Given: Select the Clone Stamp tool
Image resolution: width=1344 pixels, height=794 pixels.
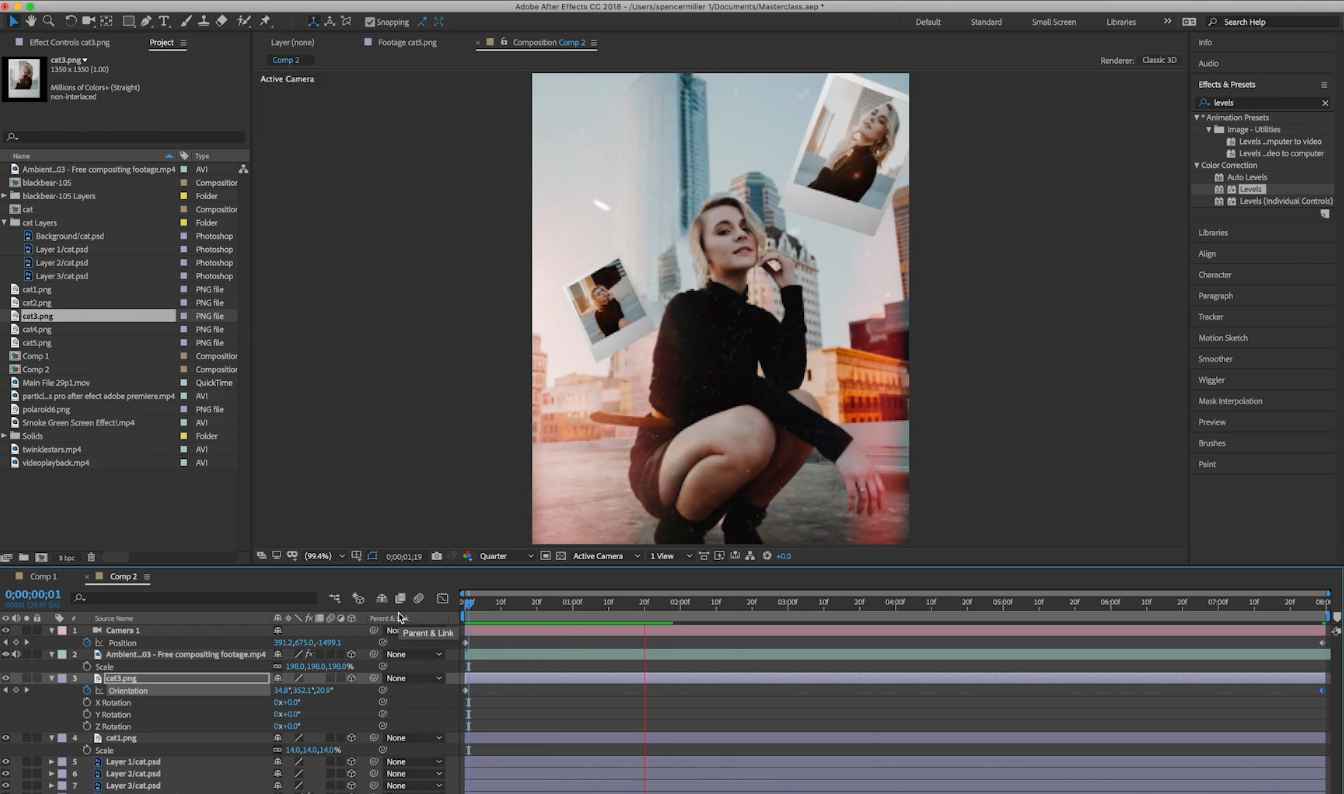Looking at the screenshot, I should (203, 21).
